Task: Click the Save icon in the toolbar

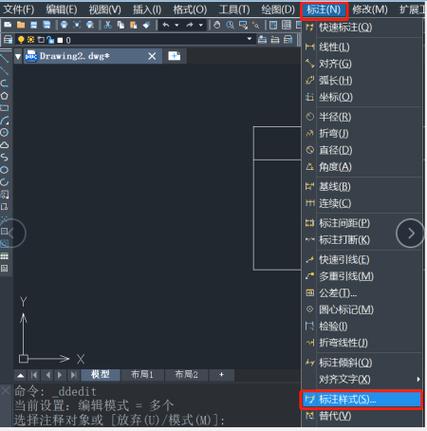Action: click(x=34, y=25)
